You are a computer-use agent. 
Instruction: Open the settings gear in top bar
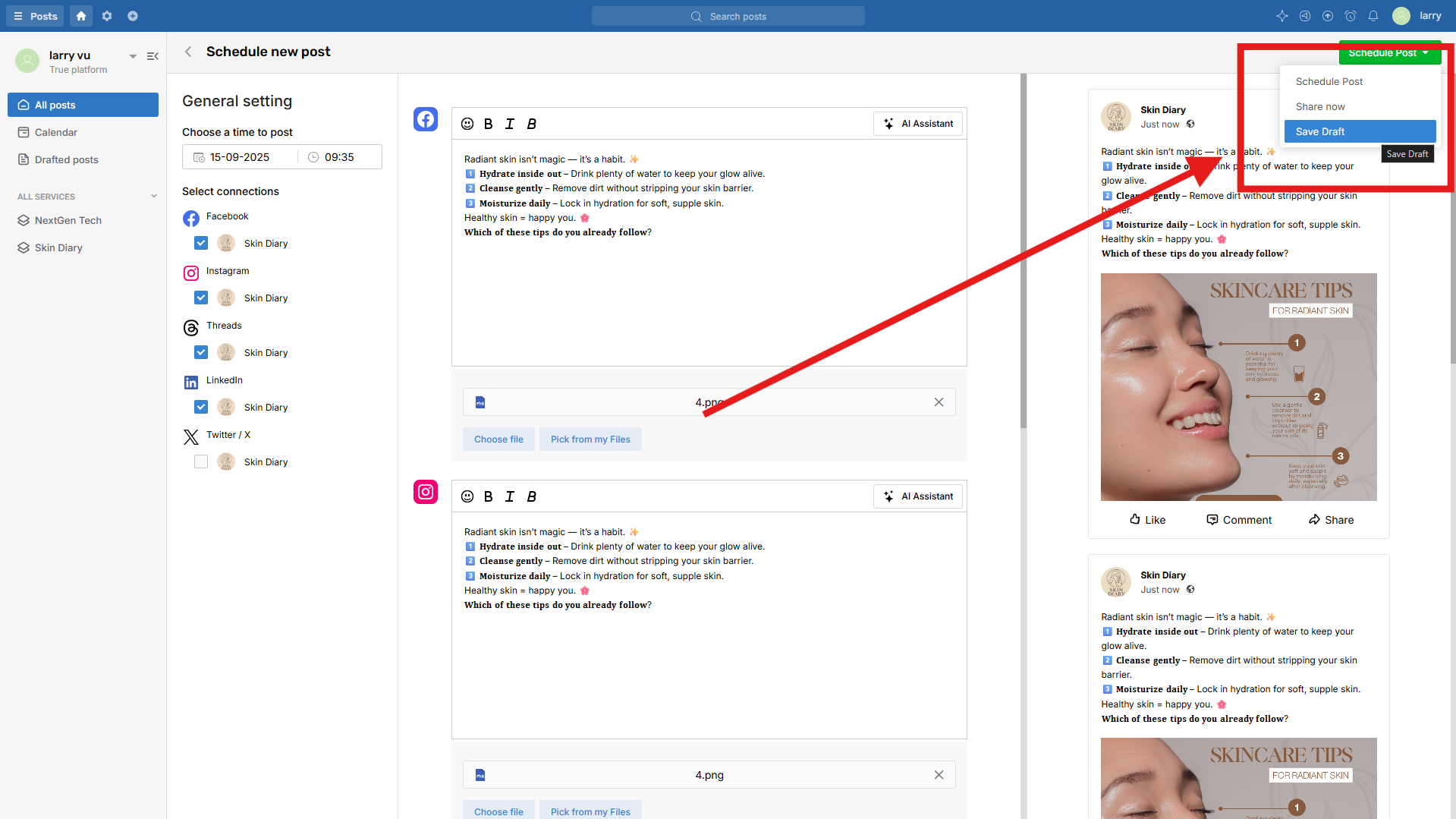(x=107, y=16)
